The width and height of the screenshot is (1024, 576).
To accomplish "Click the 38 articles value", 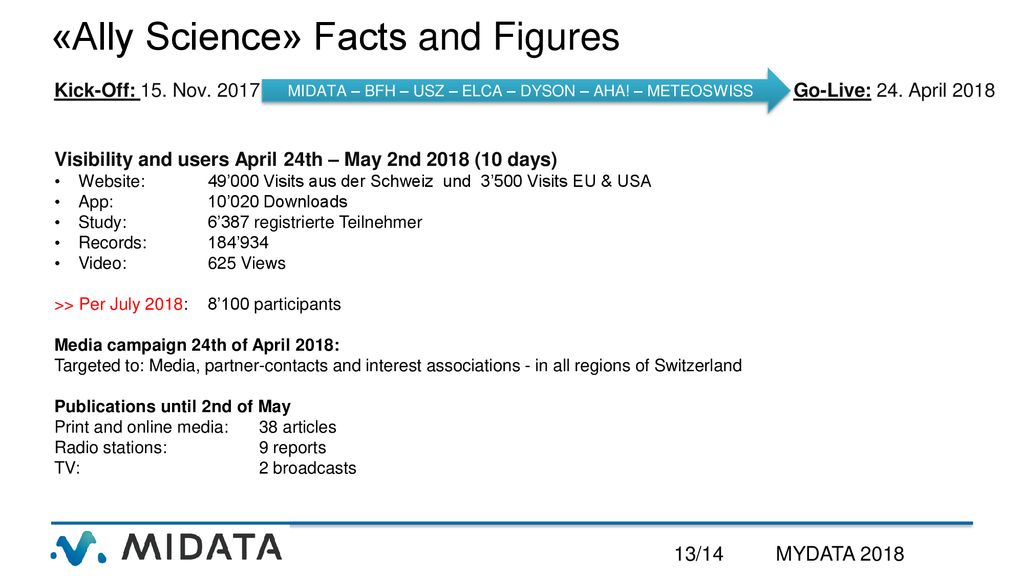I will click(297, 427).
